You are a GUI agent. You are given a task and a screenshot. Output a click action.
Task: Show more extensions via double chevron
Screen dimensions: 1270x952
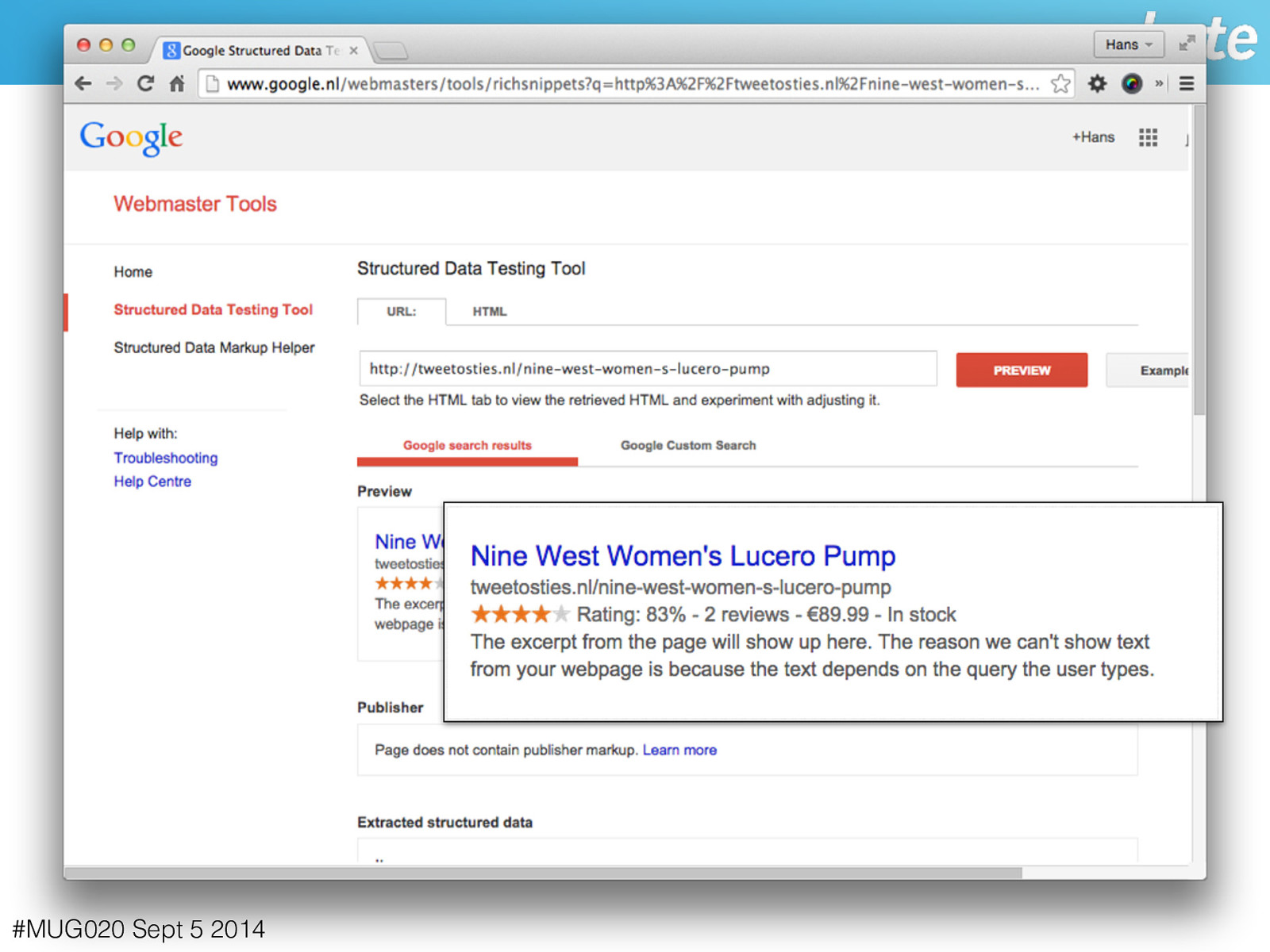(x=1159, y=83)
